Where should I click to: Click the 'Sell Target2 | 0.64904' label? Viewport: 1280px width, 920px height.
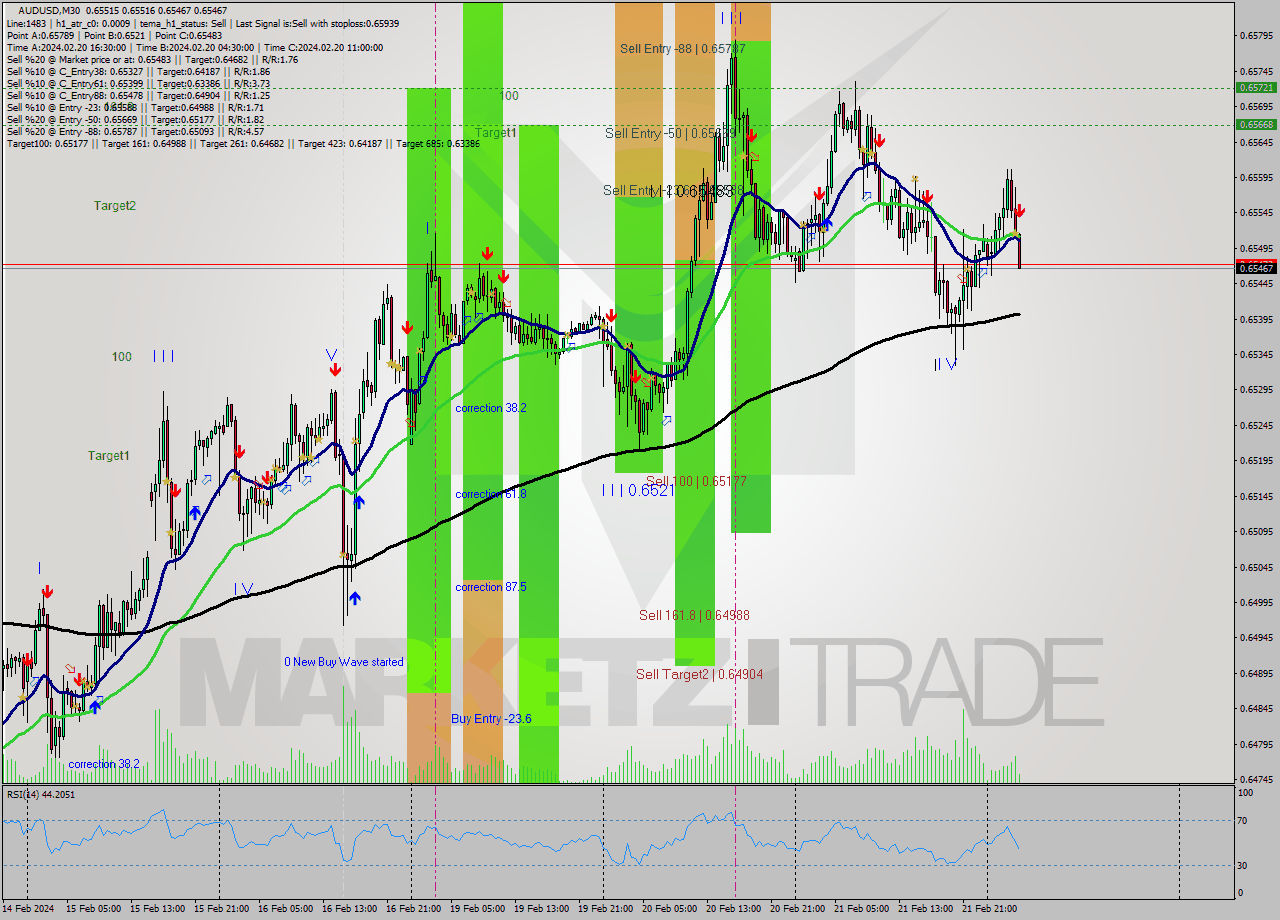[x=700, y=674]
